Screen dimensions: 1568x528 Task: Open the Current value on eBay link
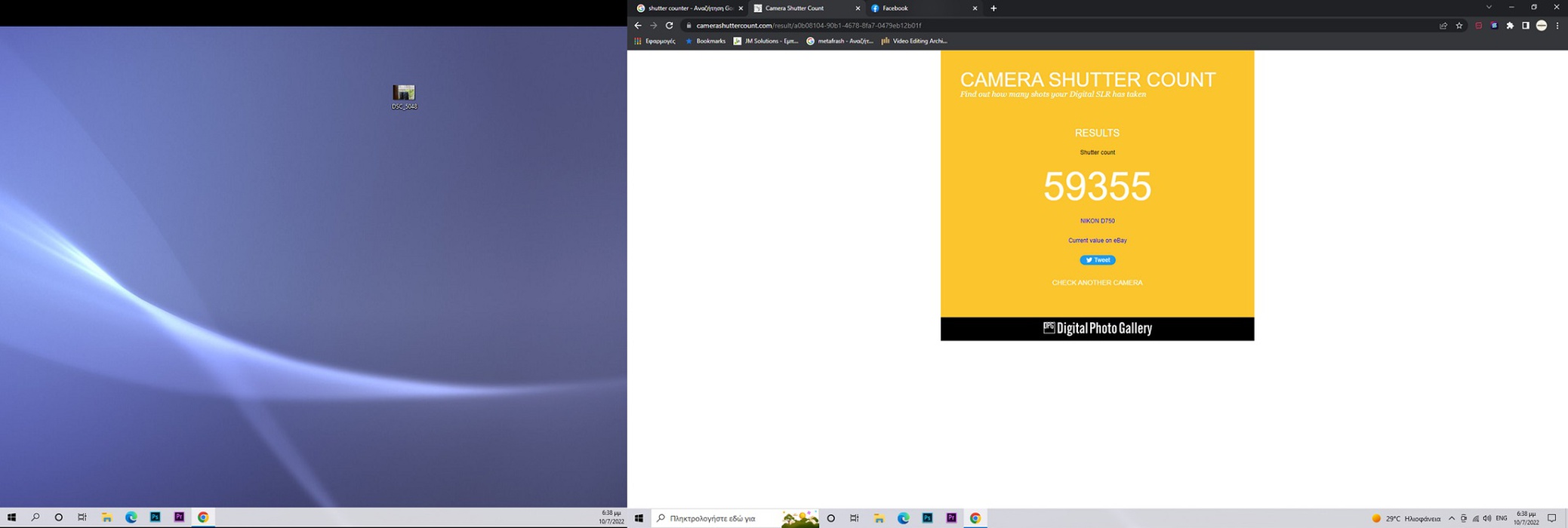(x=1097, y=241)
